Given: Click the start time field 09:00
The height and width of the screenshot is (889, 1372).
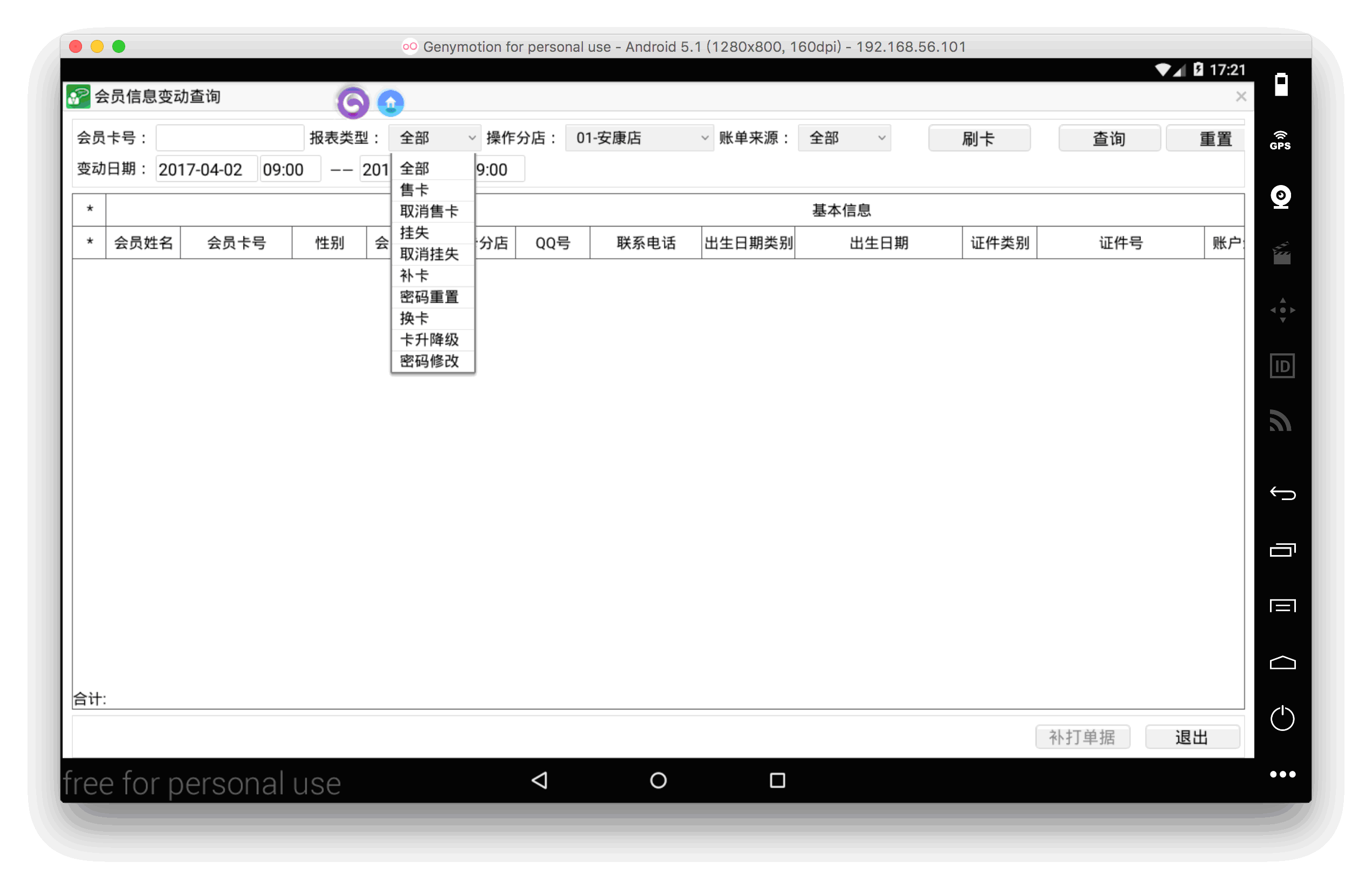Looking at the screenshot, I should [x=290, y=169].
